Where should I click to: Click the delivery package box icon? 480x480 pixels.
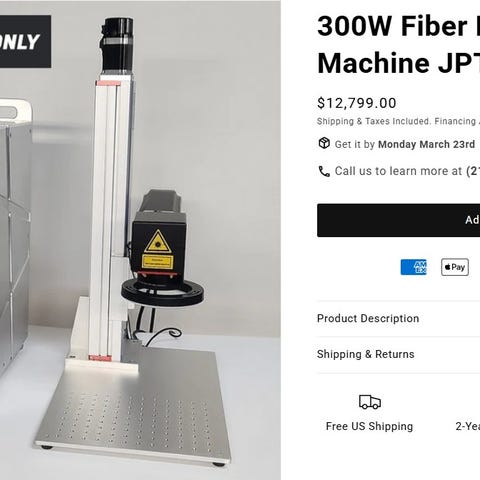click(324, 143)
